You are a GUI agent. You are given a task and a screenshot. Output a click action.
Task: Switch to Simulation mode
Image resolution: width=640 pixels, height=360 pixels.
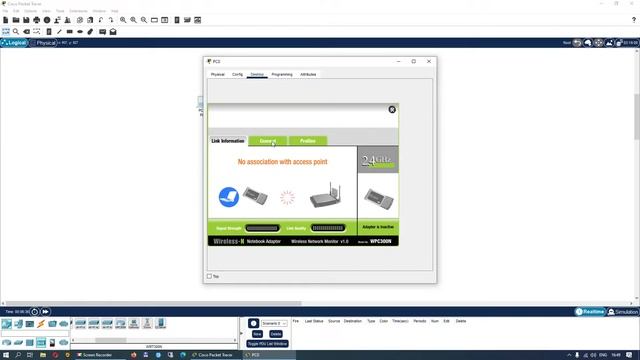coord(623,312)
